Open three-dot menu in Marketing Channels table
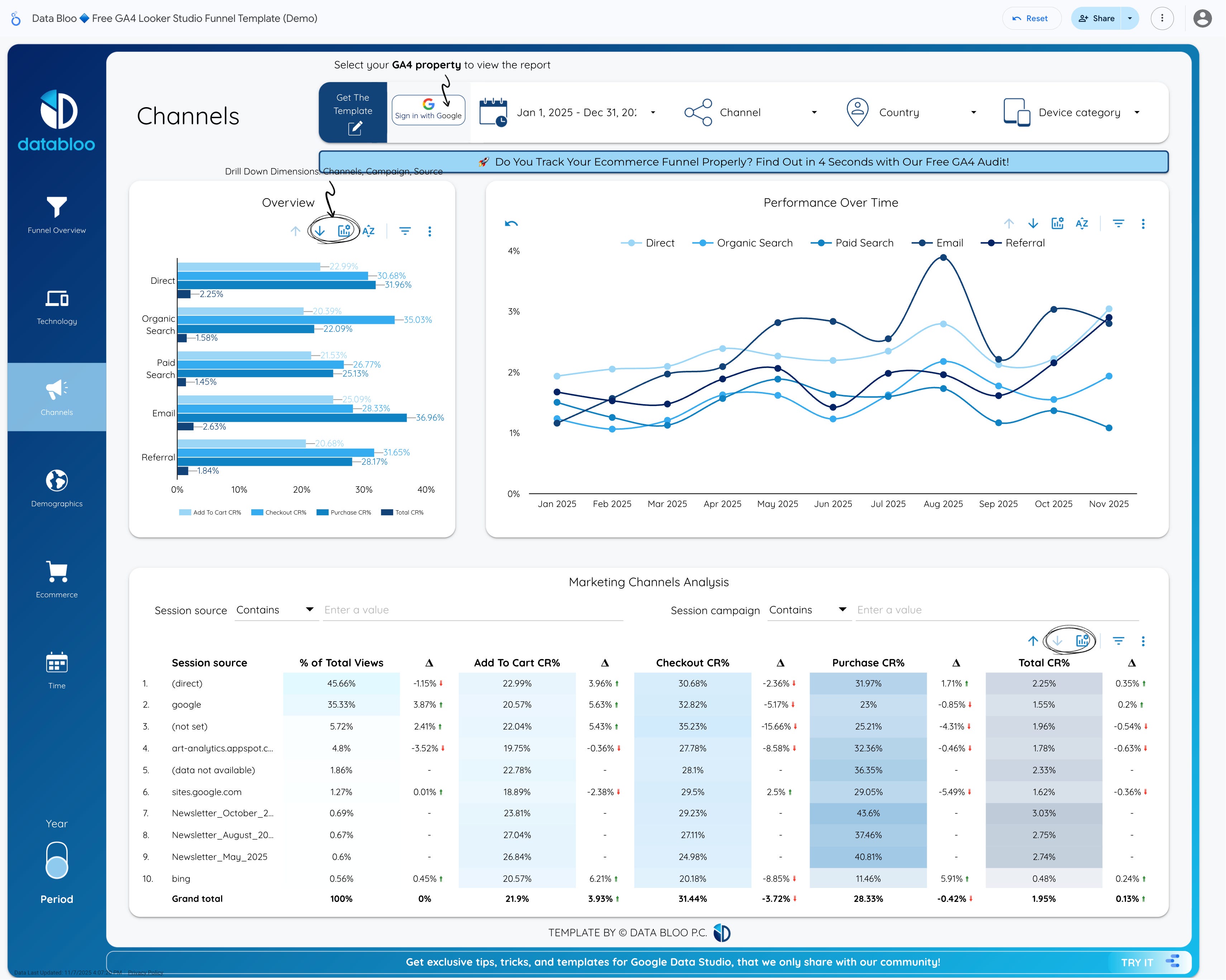The height and width of the screenshot is (980, 1226). [x=1143, y=641]
